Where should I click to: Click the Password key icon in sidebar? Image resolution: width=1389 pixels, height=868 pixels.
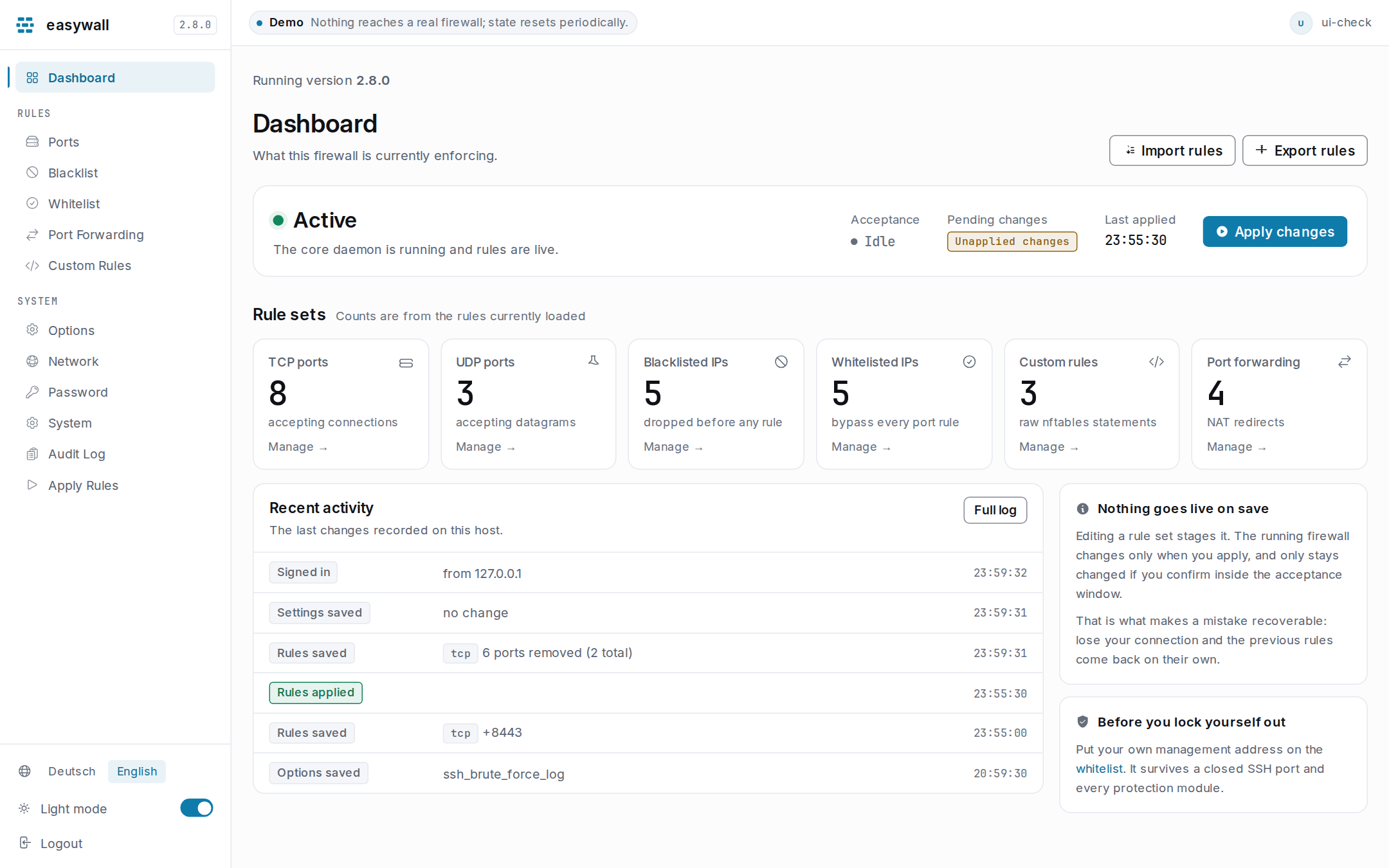(32, 392)
